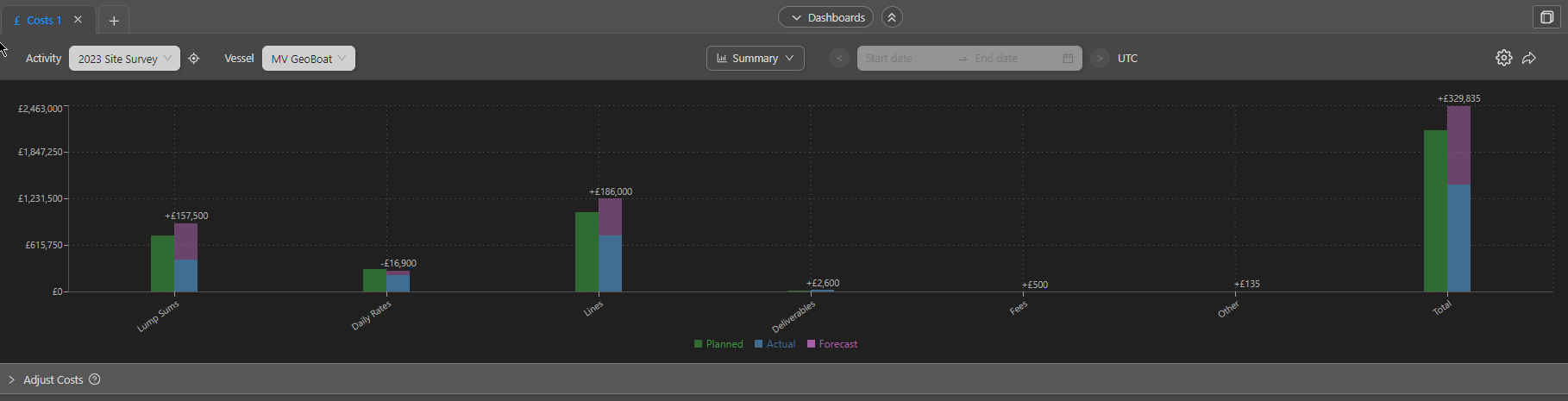Click the Adjust Costs help question icon
Image resolution: width=1568 pixels, height=401 pixels.
[x=95, y=379]
